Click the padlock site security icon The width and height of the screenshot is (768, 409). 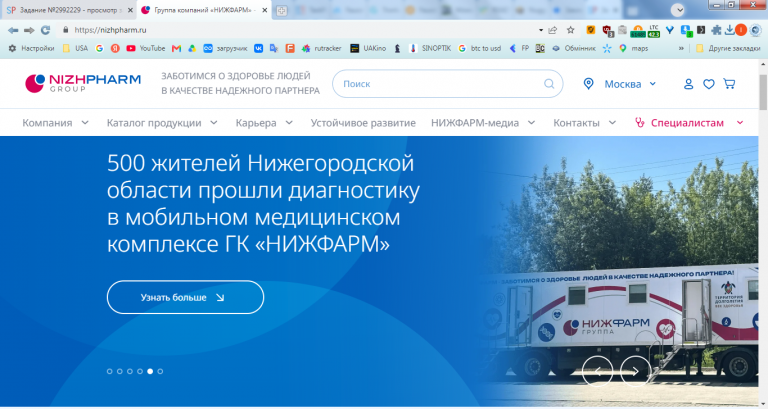66,30
